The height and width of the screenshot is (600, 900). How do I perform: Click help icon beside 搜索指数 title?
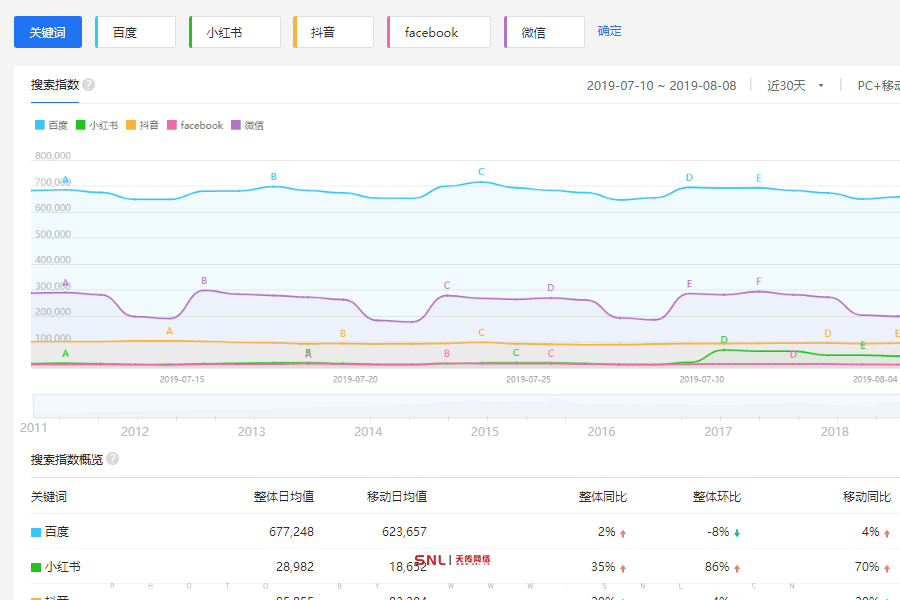pyautogui.click(x=89, y=85)
